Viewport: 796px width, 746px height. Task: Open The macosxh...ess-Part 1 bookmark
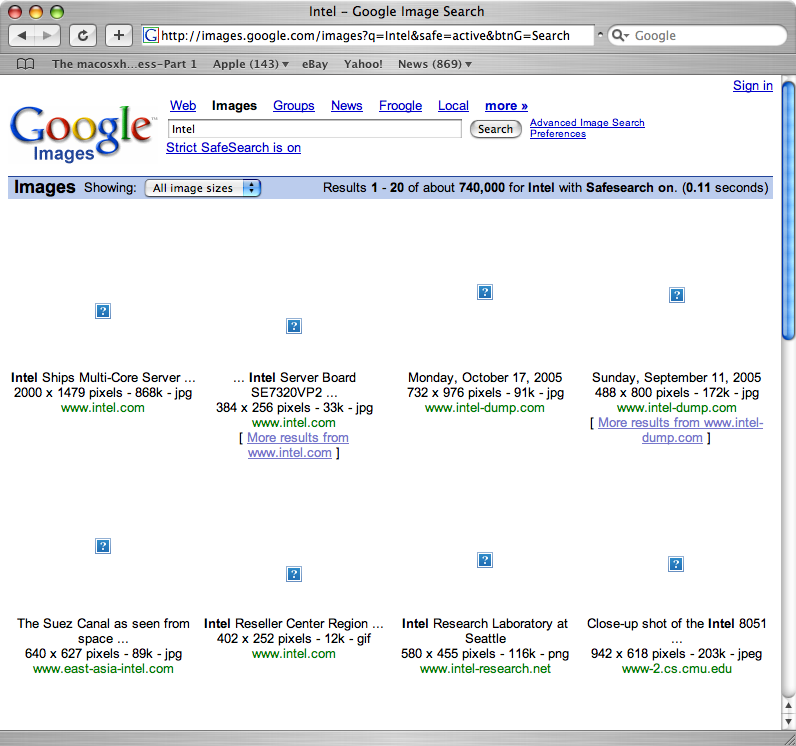[x=124, y=64]
